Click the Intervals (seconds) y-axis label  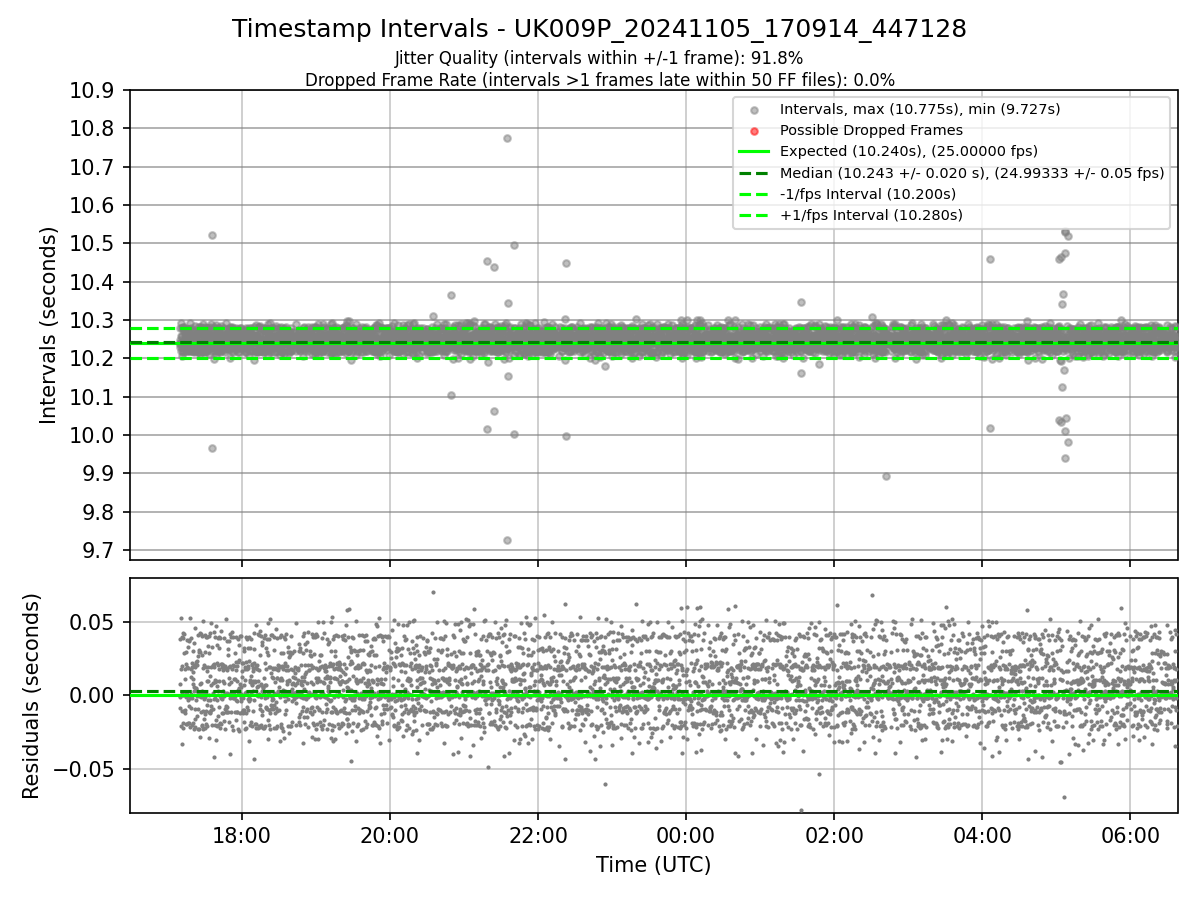tap(49, 324)
